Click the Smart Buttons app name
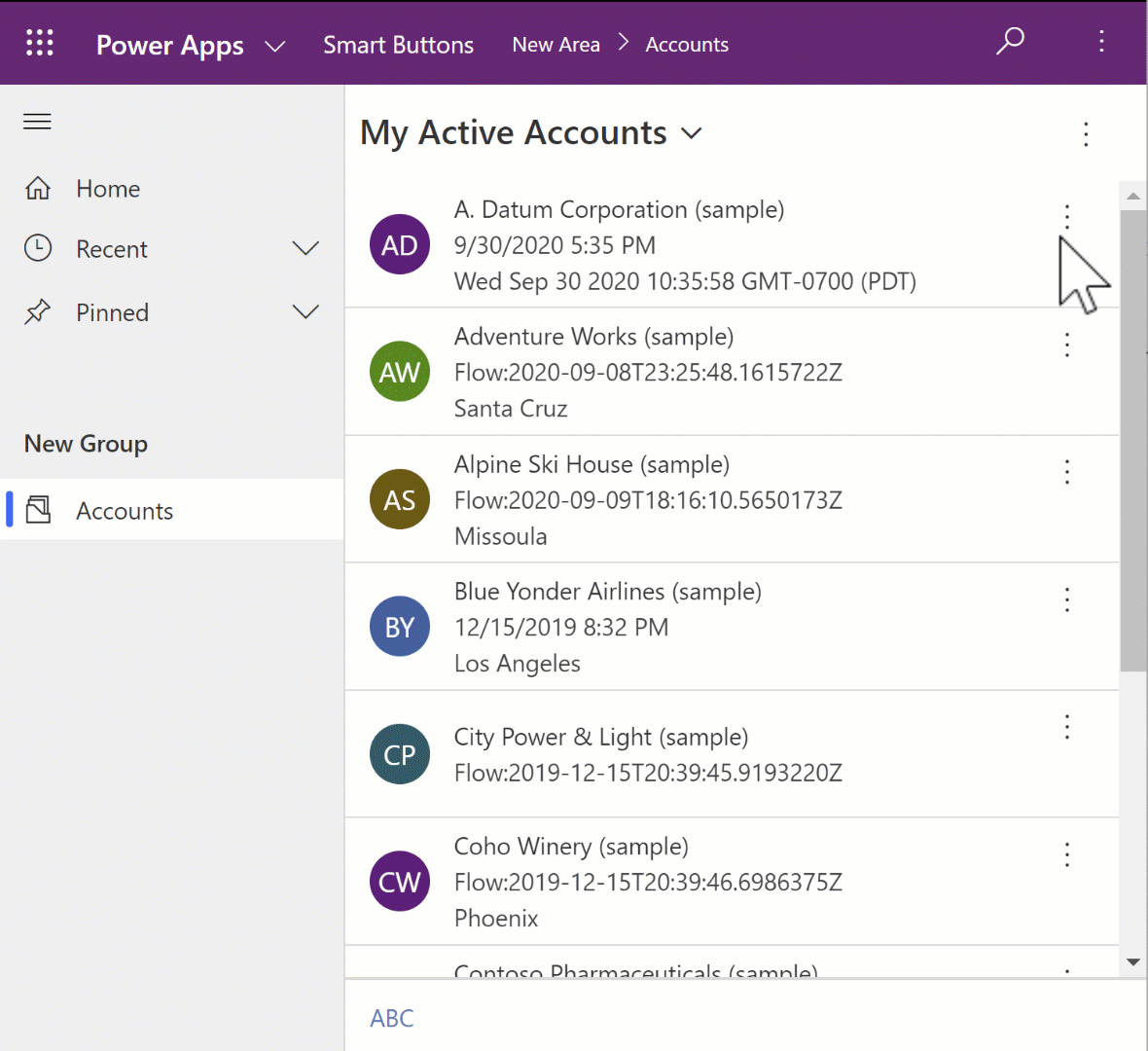The width and height of the screenshot is (1148, 1051). click(398, 45)
